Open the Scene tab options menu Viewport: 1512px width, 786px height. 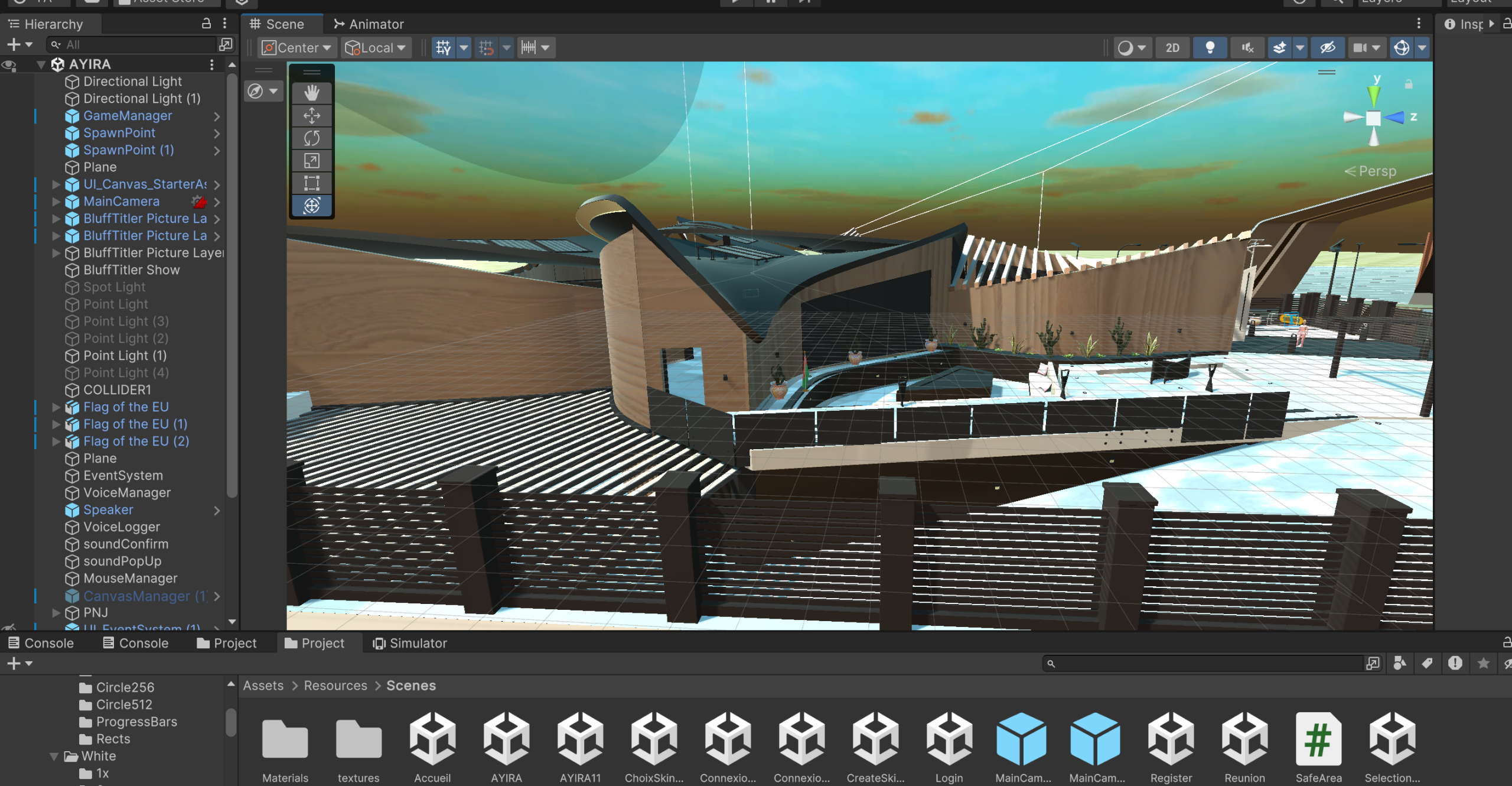[1418, 24]
